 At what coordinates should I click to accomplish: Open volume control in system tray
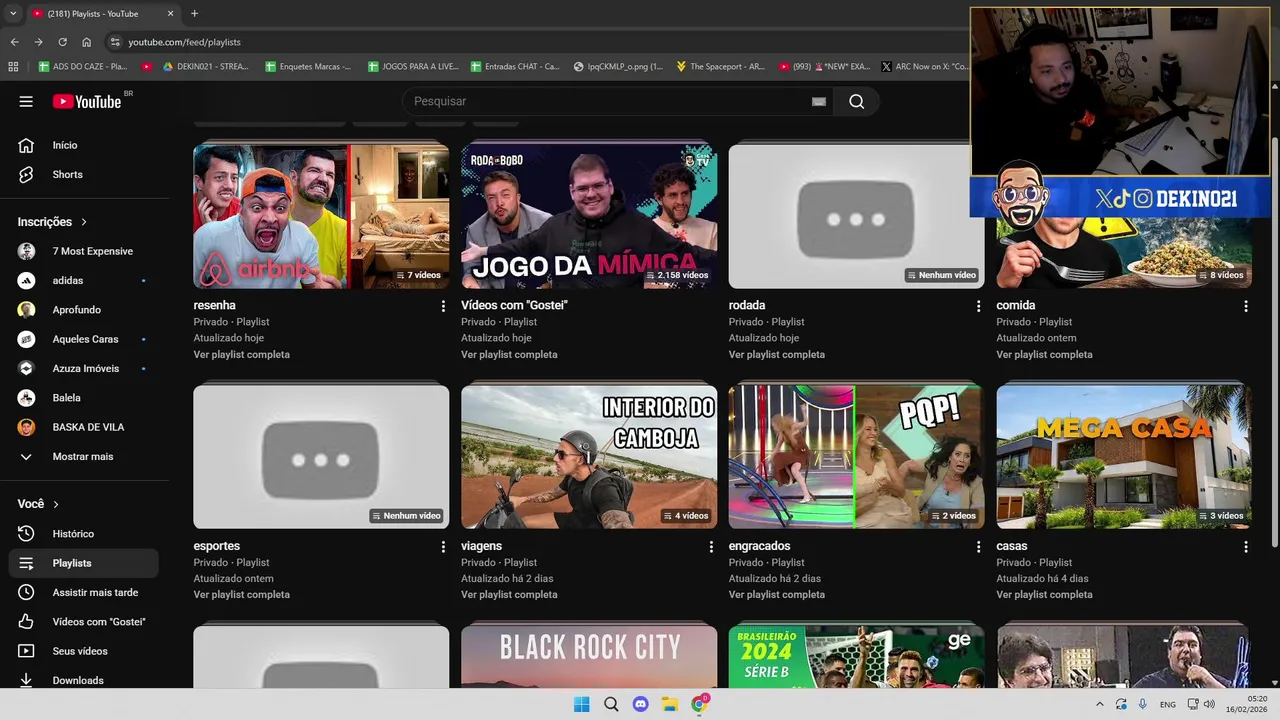tap(1209, 704)
